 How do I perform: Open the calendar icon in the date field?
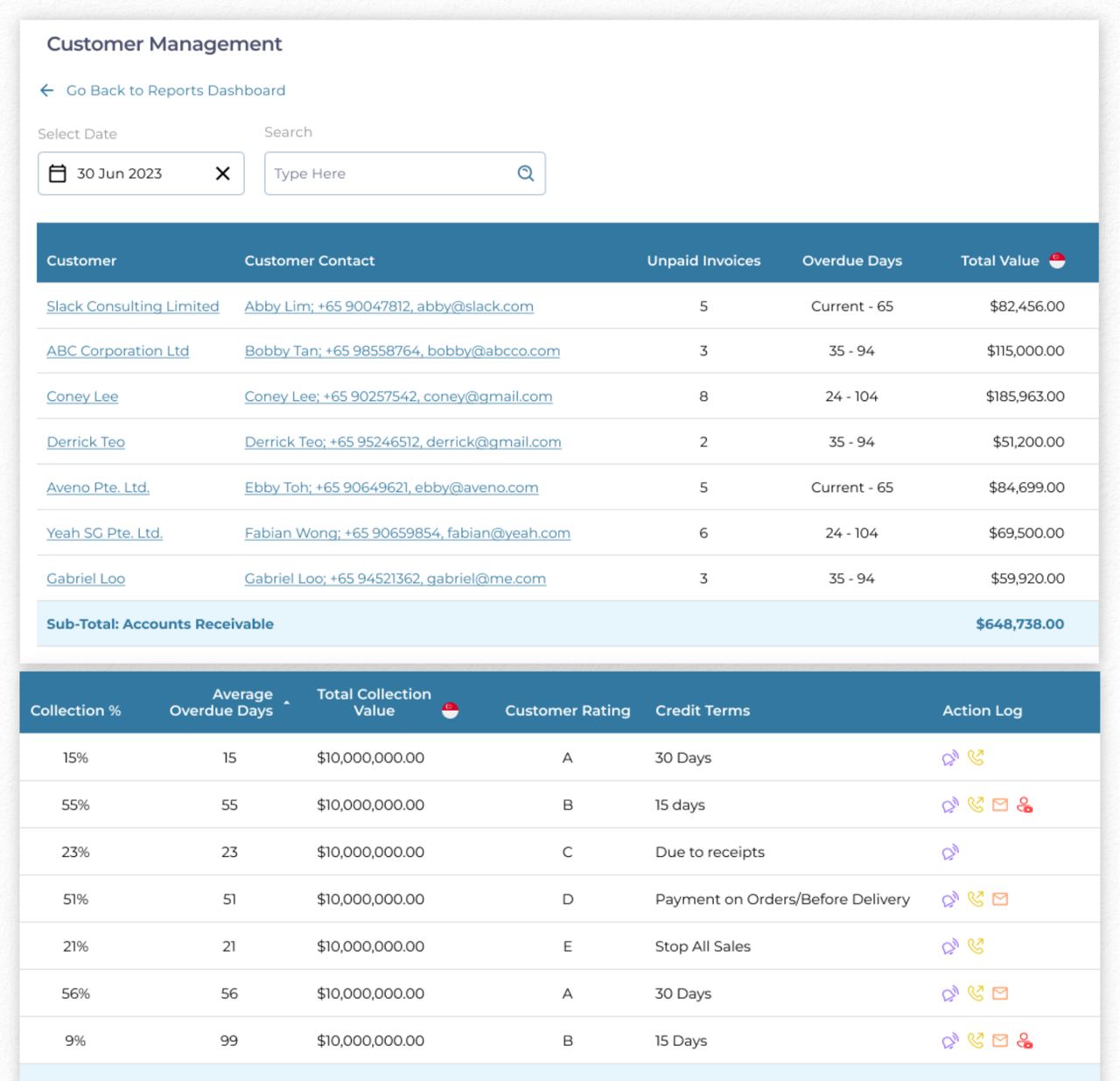tap(58, 173)
